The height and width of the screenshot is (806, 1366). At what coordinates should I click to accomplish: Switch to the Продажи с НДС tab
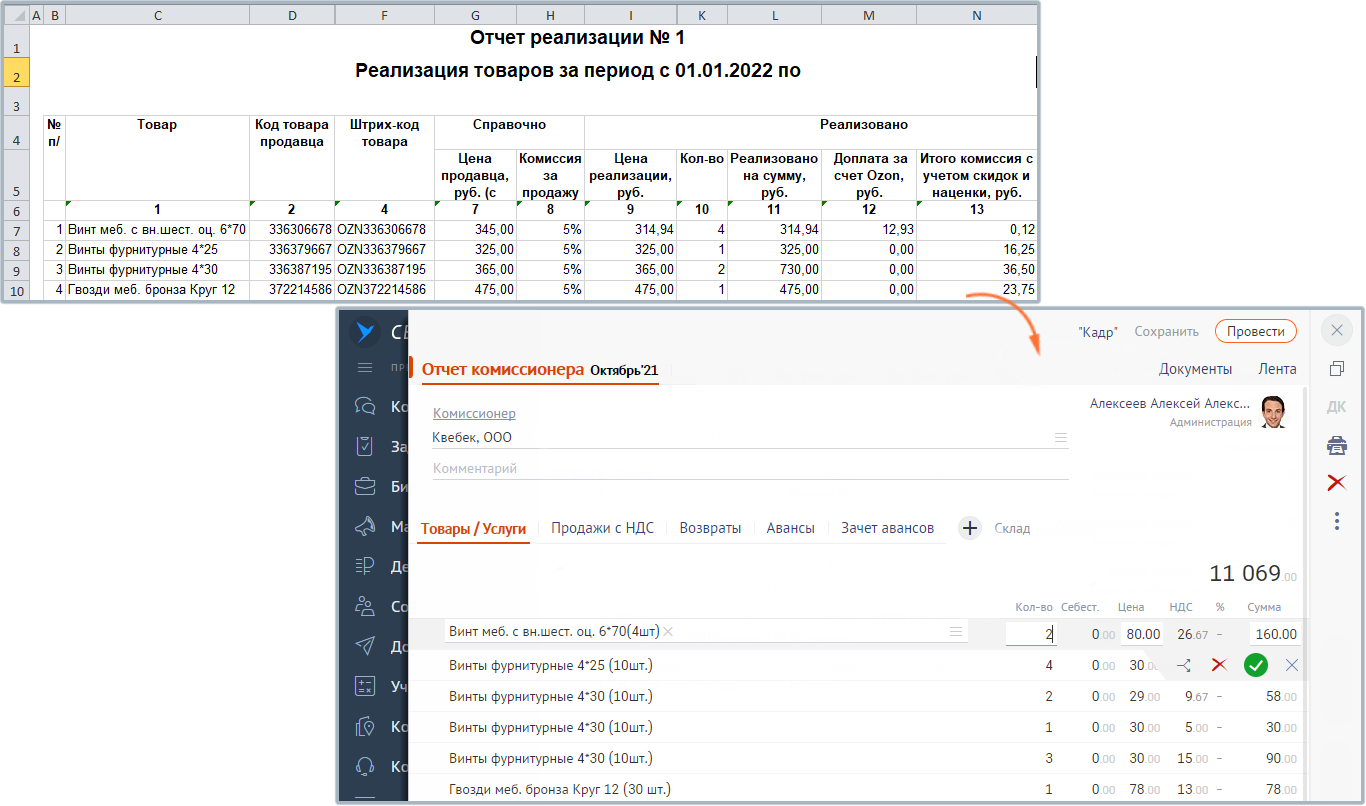[602, 528]
